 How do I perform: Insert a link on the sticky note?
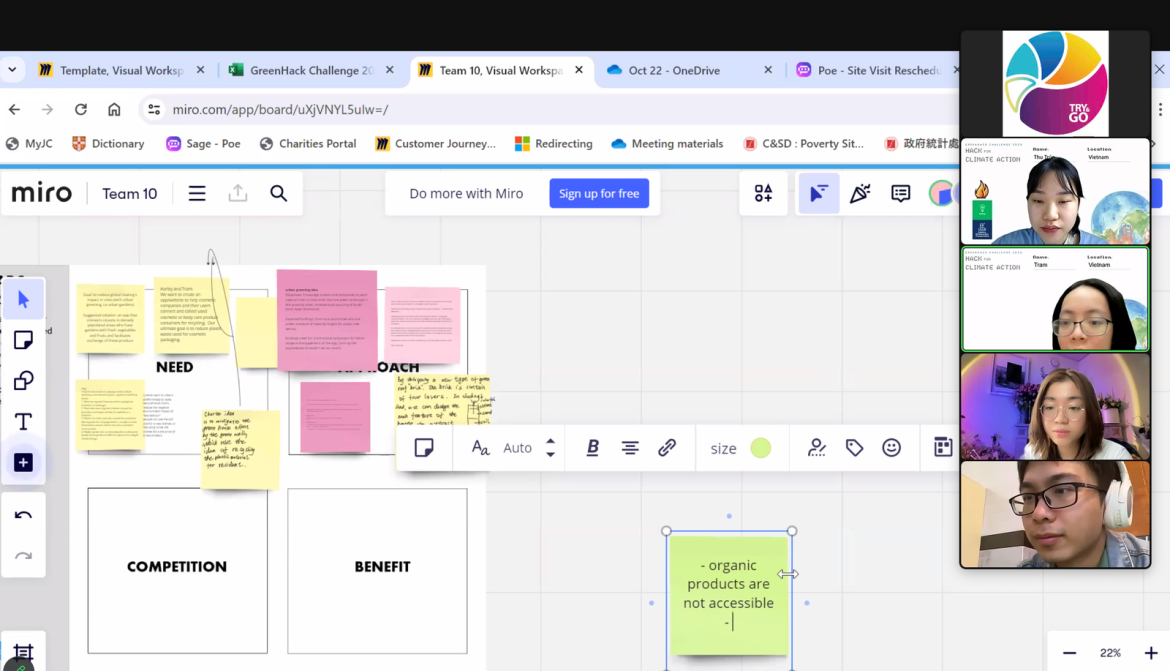tap(667, 448)
